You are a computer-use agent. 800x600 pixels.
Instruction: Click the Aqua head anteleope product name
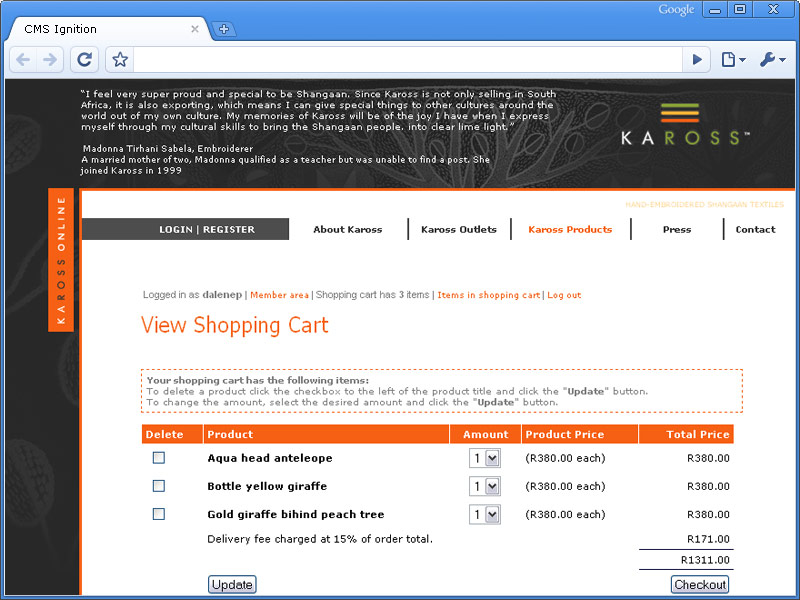pyautogui.click(x=270, y=458)
